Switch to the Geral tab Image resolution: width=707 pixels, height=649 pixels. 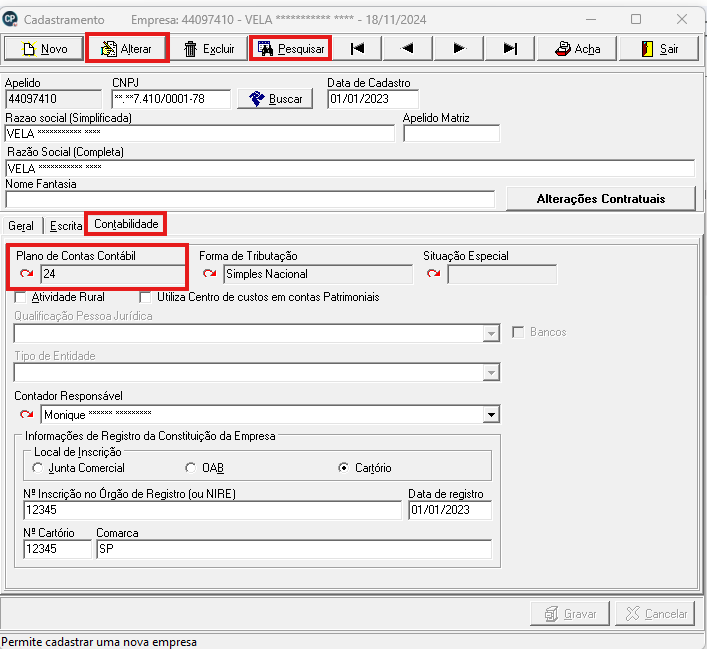tap(21, 225)
